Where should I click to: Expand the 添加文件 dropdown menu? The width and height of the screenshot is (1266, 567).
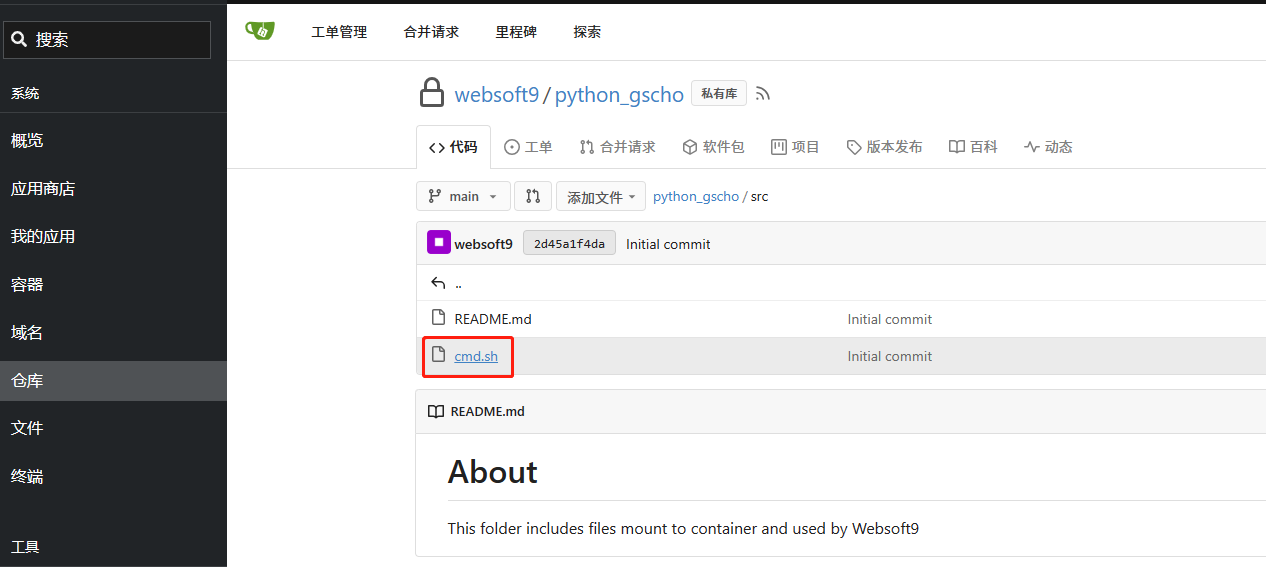[x=600, y=197]
